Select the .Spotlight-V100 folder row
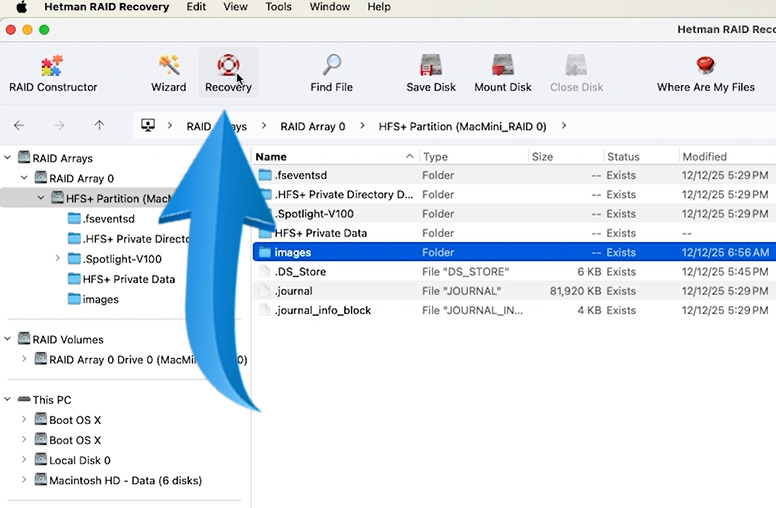 (514, 214)
